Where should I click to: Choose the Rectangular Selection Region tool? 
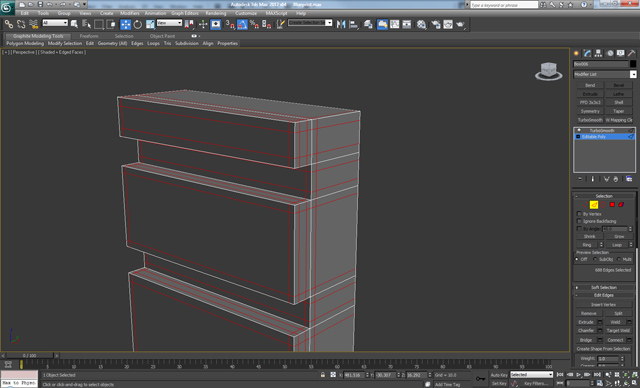point(99,24)
